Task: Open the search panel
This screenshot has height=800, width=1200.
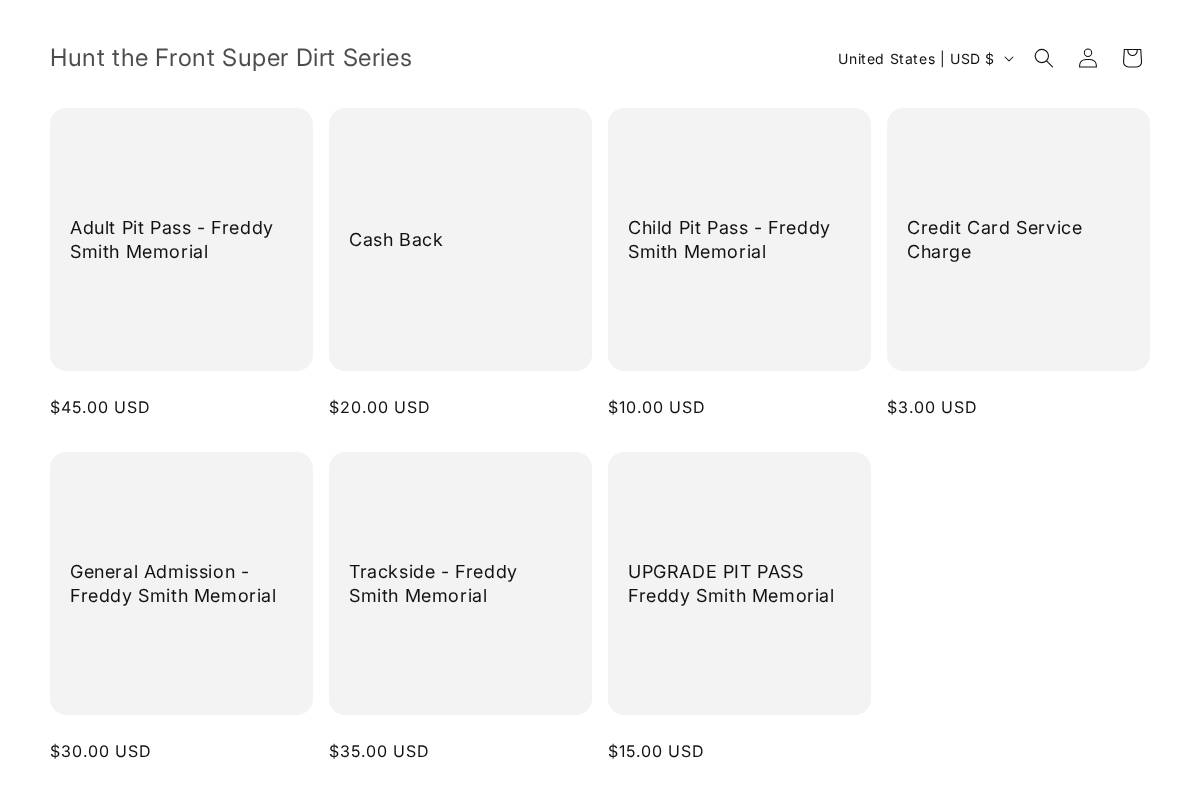Action: [1043, 57]
